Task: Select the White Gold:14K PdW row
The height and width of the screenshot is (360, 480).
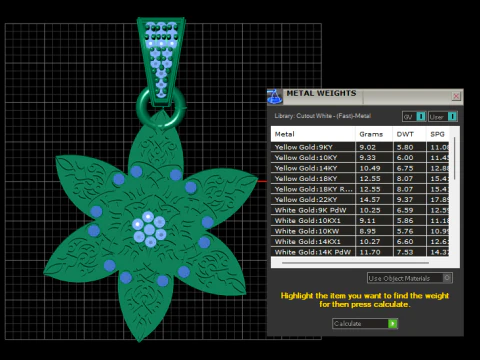Action: [360, 252]
